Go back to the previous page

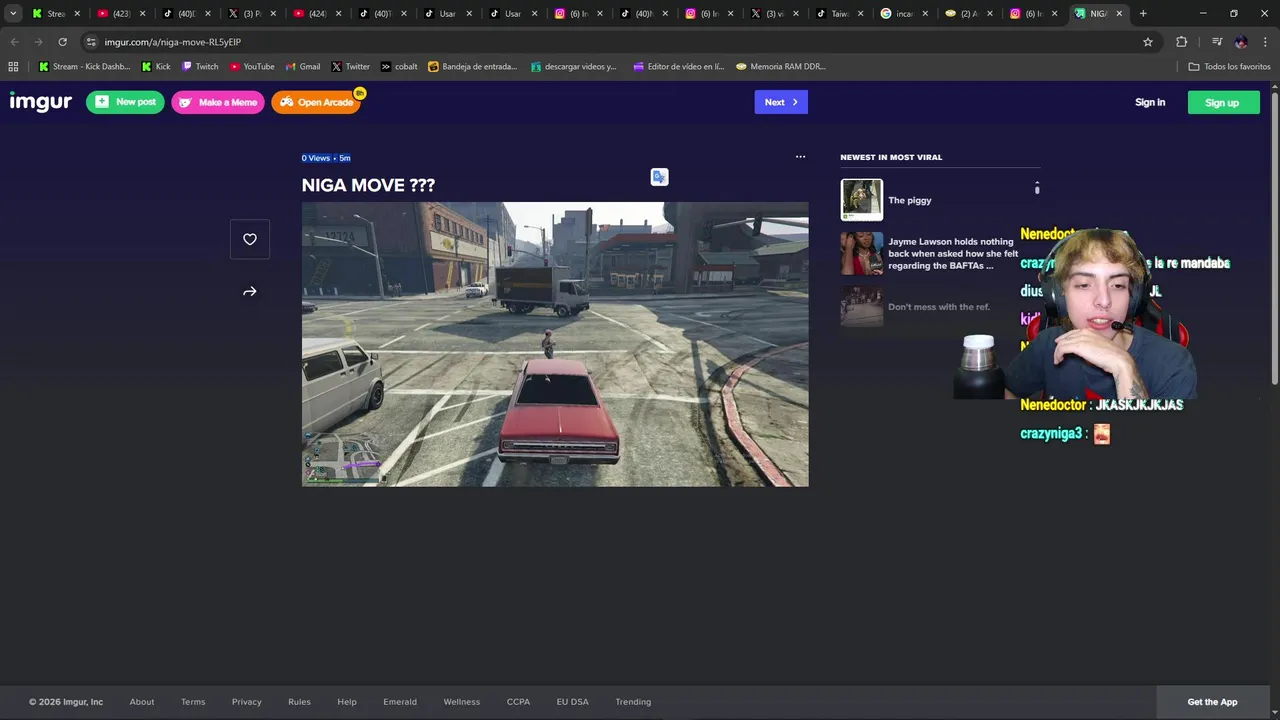(14, 42)
